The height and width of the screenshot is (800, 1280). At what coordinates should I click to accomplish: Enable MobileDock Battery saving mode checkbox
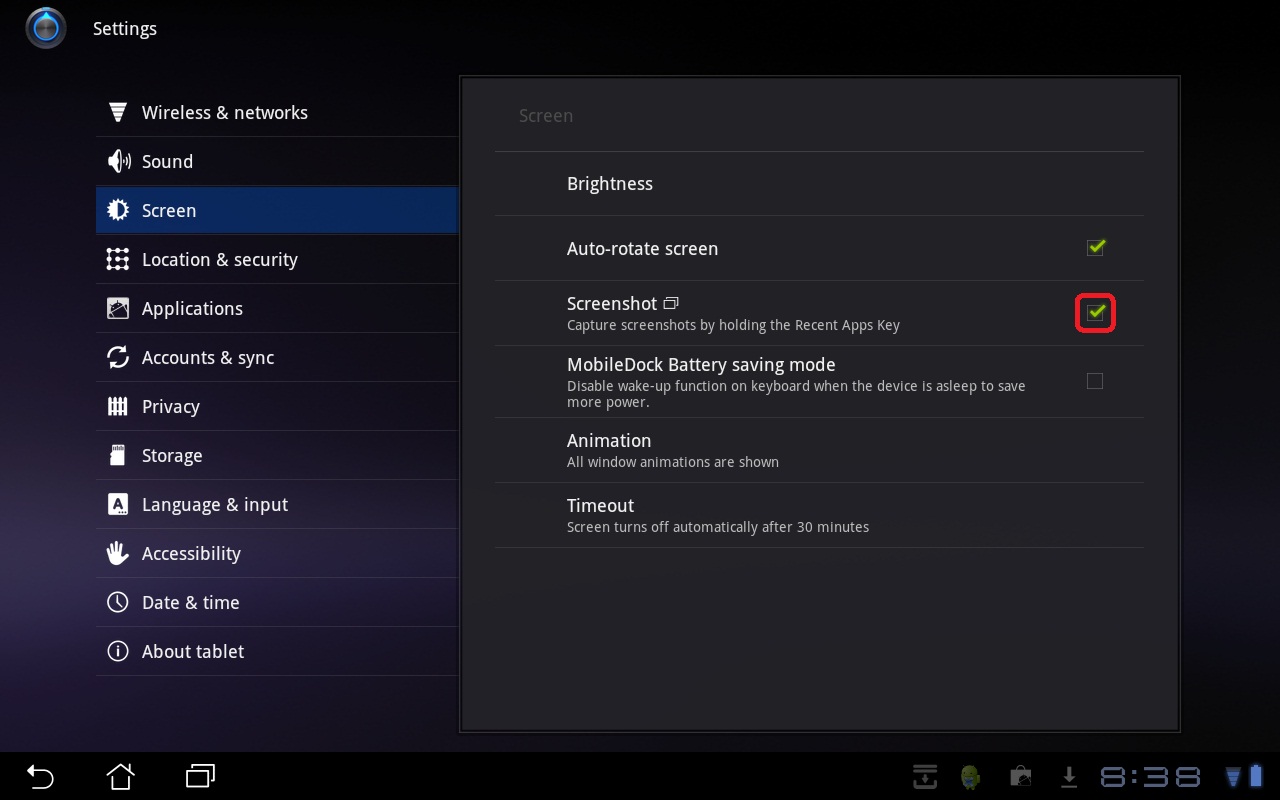pyautogui.click(x=1095, y=381)
